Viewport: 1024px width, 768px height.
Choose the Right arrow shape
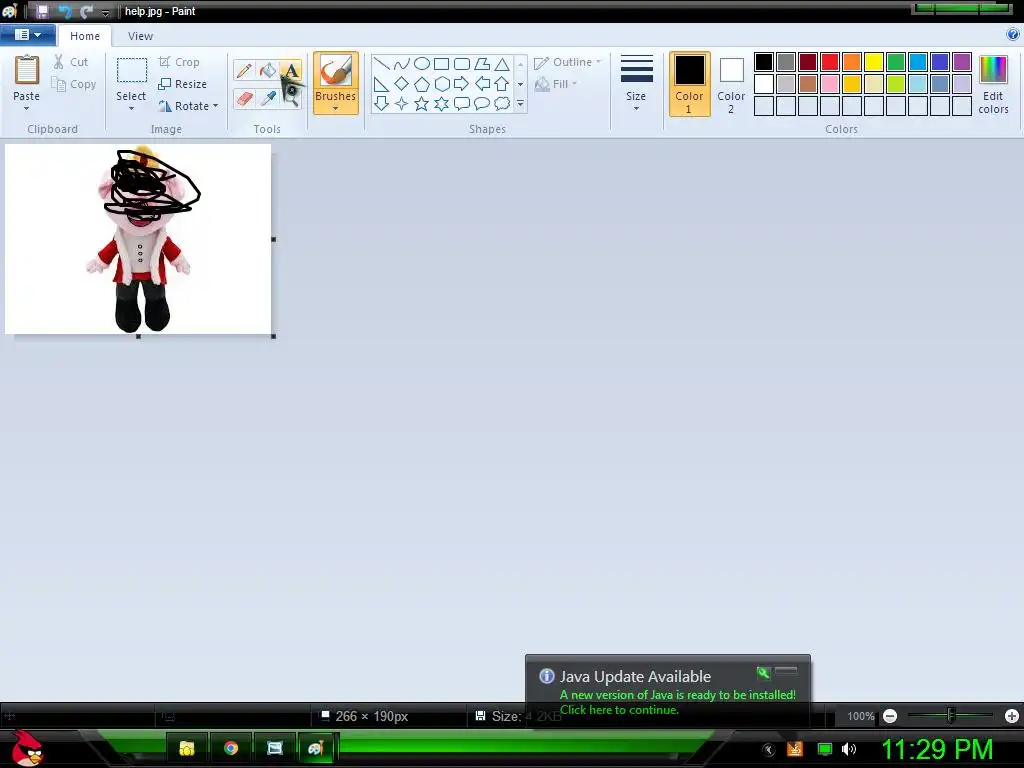coord(462,84)
